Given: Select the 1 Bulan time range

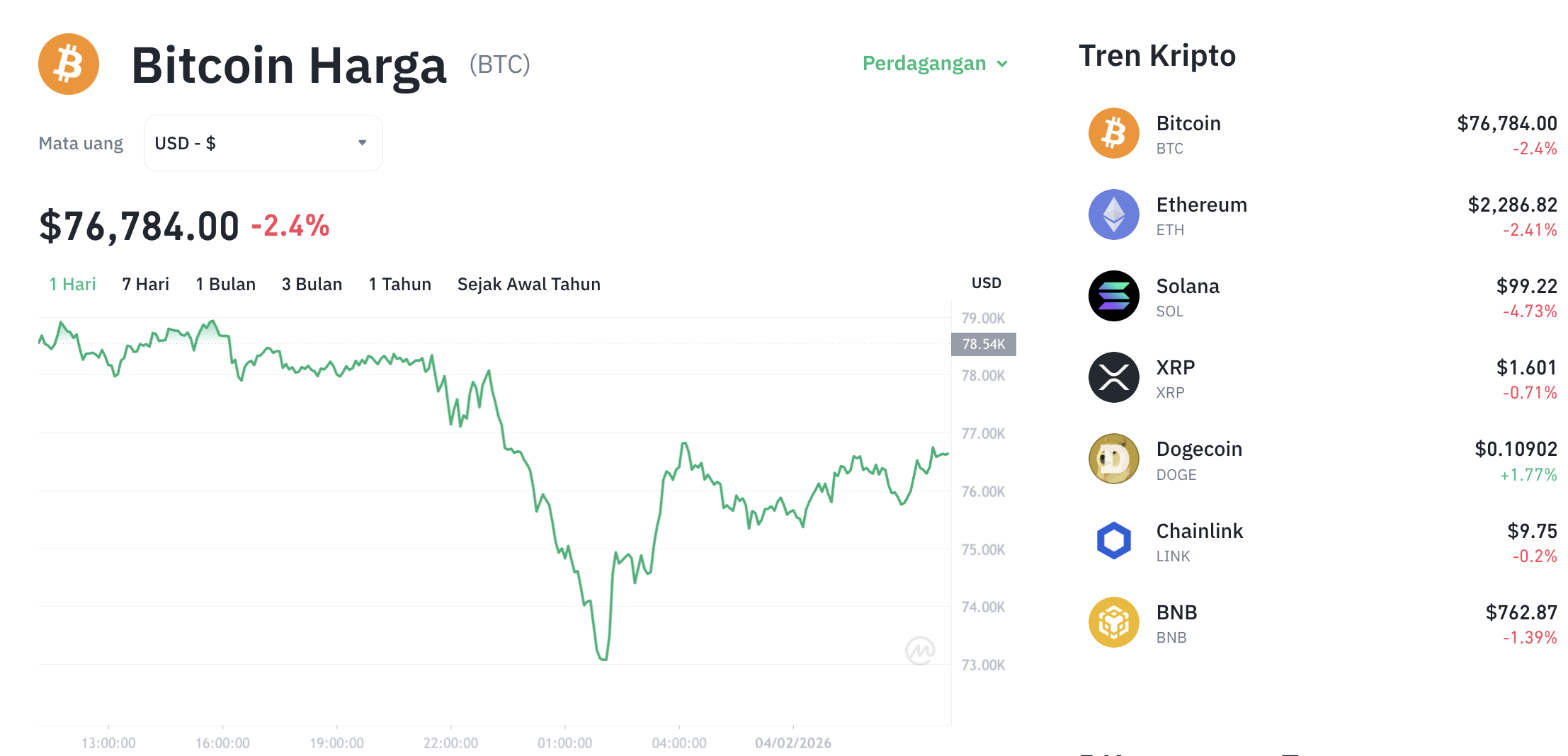Looking at the screenshot, I should click(x=225, y=284).
